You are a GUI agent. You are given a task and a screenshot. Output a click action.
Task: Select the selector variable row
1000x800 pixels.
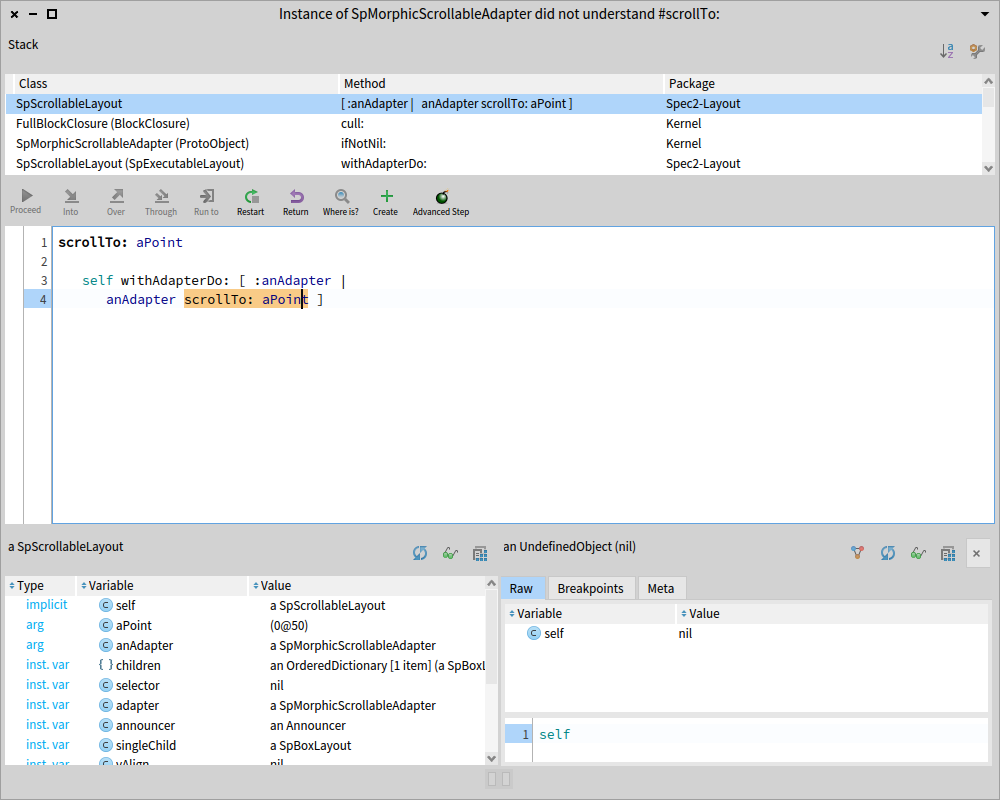246,685
